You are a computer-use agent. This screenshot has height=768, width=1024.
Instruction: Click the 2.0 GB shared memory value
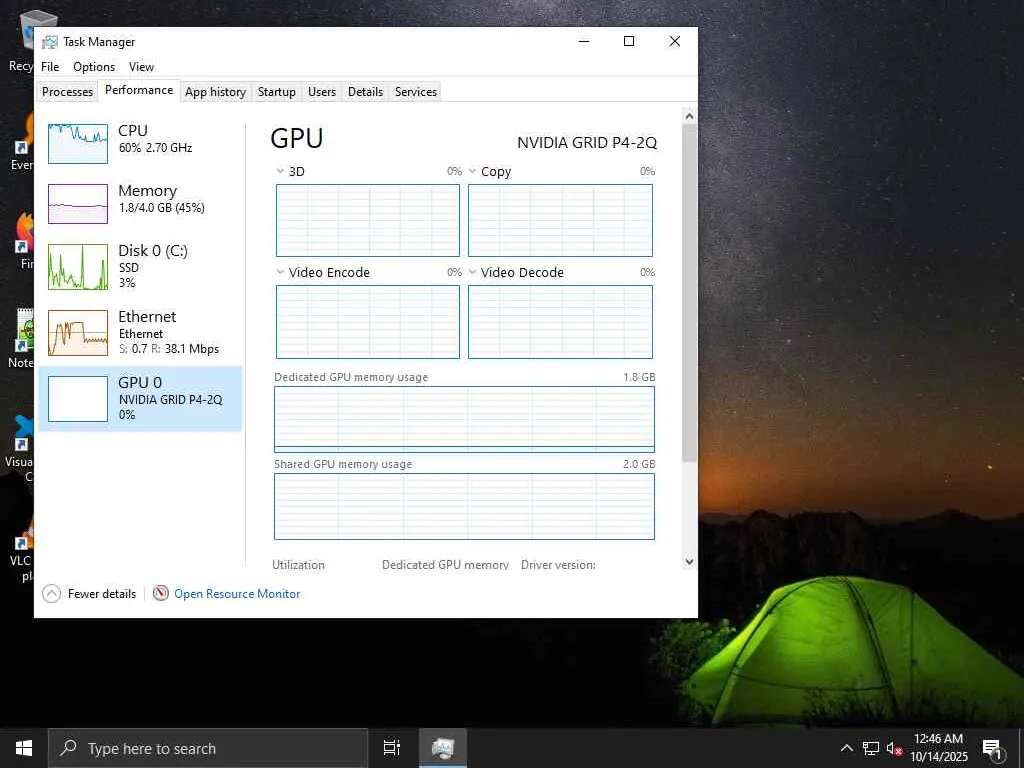pyautogui.click(x=639, y=464)
